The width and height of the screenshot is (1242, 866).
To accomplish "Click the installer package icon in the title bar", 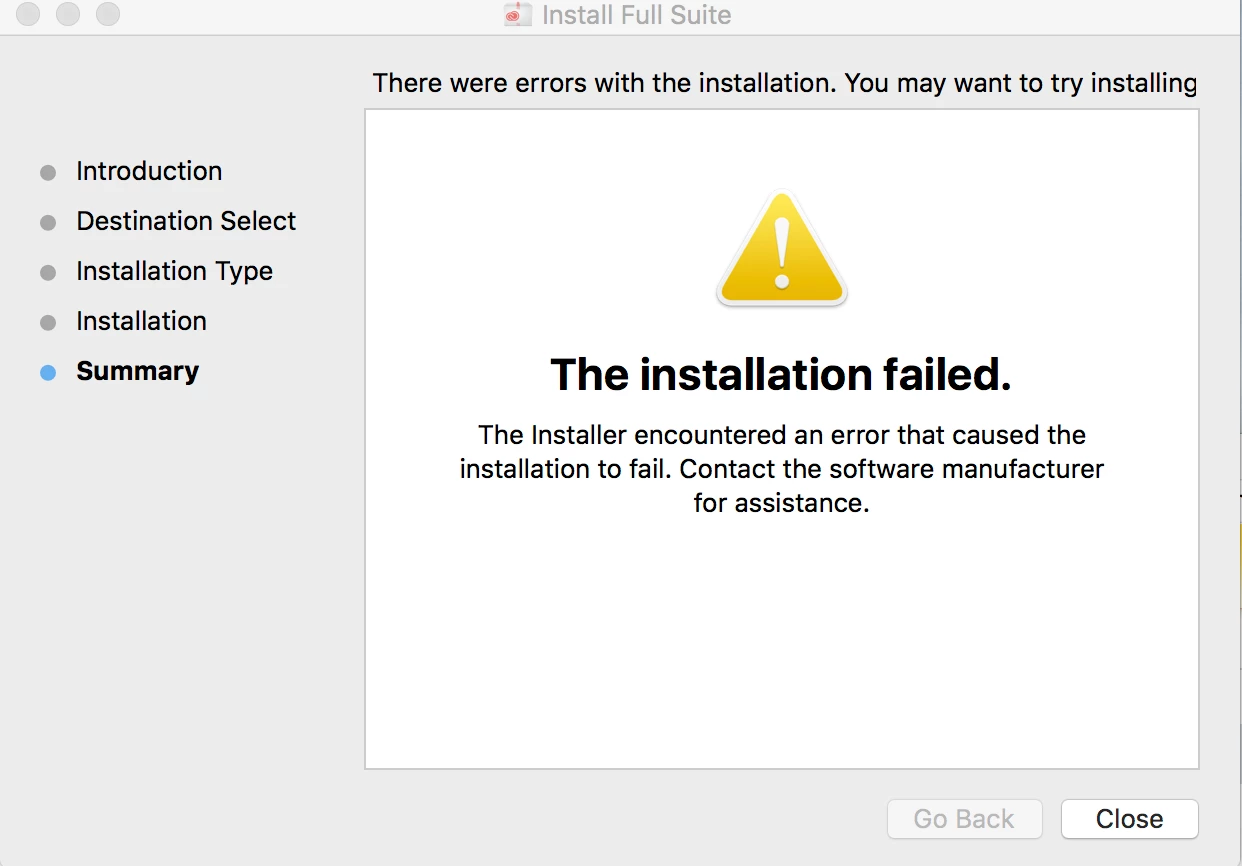I will click(518, 15).
